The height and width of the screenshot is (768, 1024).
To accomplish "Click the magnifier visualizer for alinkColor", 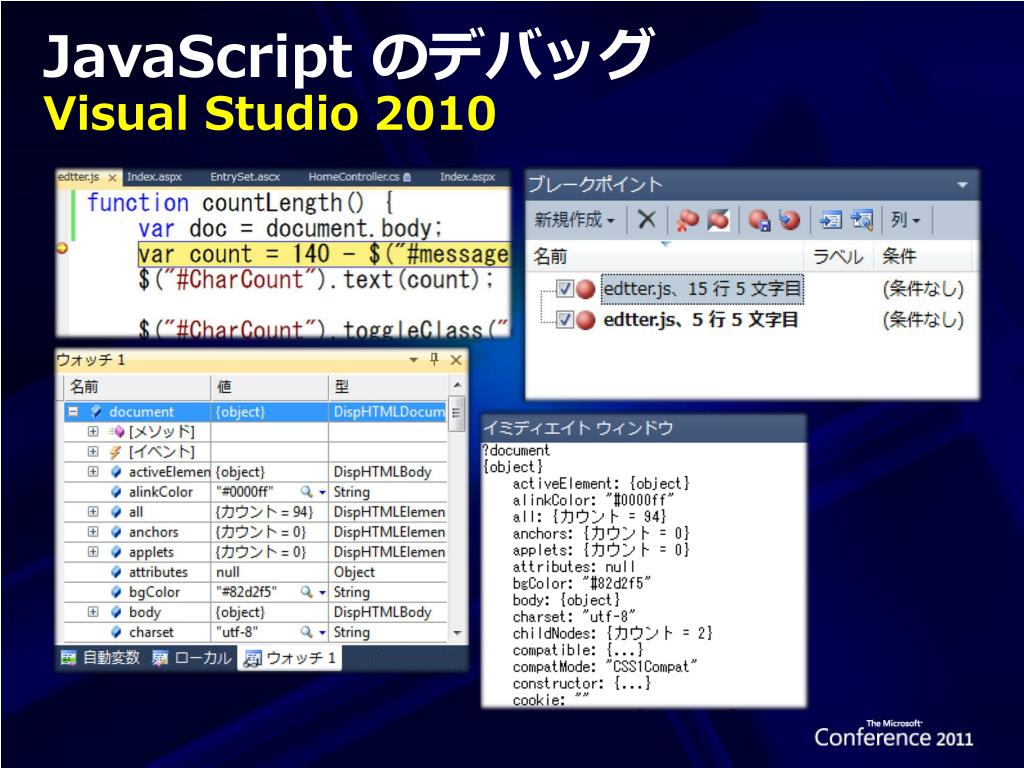I will tap(306, 491).
